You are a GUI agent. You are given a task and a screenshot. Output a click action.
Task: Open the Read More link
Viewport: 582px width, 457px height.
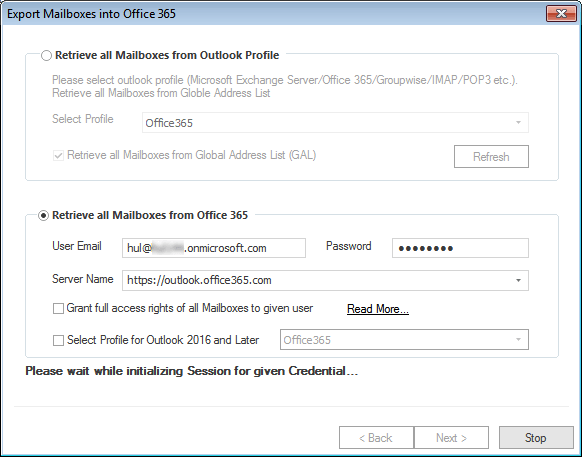(x=378, y=309)
